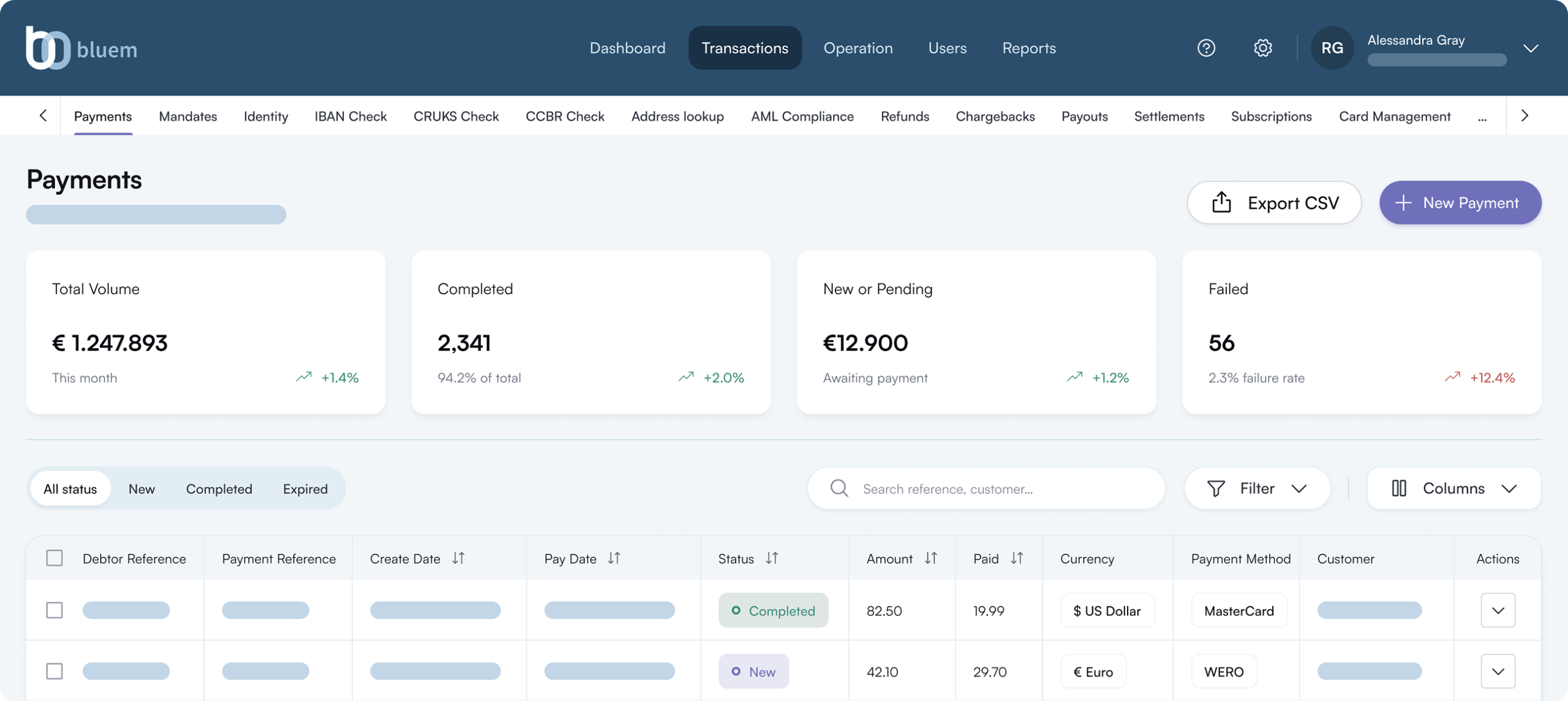Sort the Status column

click(772, 558)
